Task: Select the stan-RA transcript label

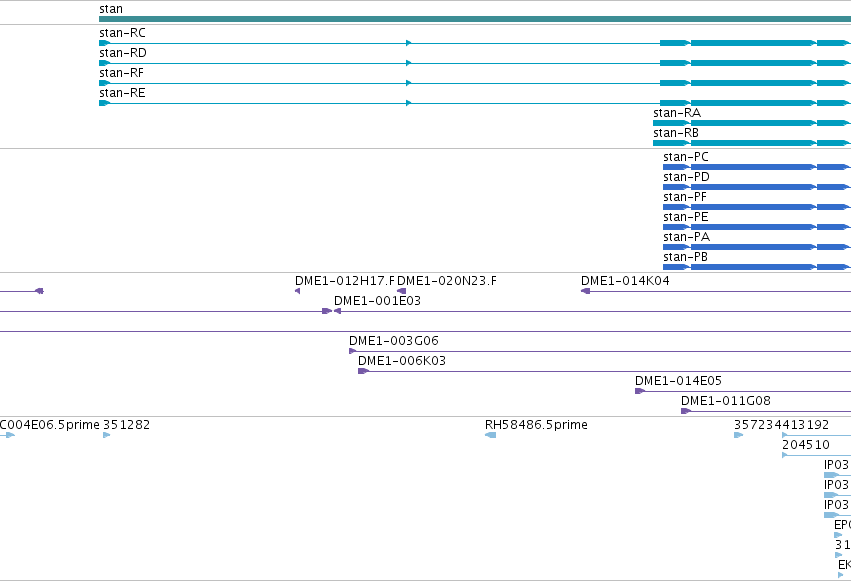Action: pos(677,113)
